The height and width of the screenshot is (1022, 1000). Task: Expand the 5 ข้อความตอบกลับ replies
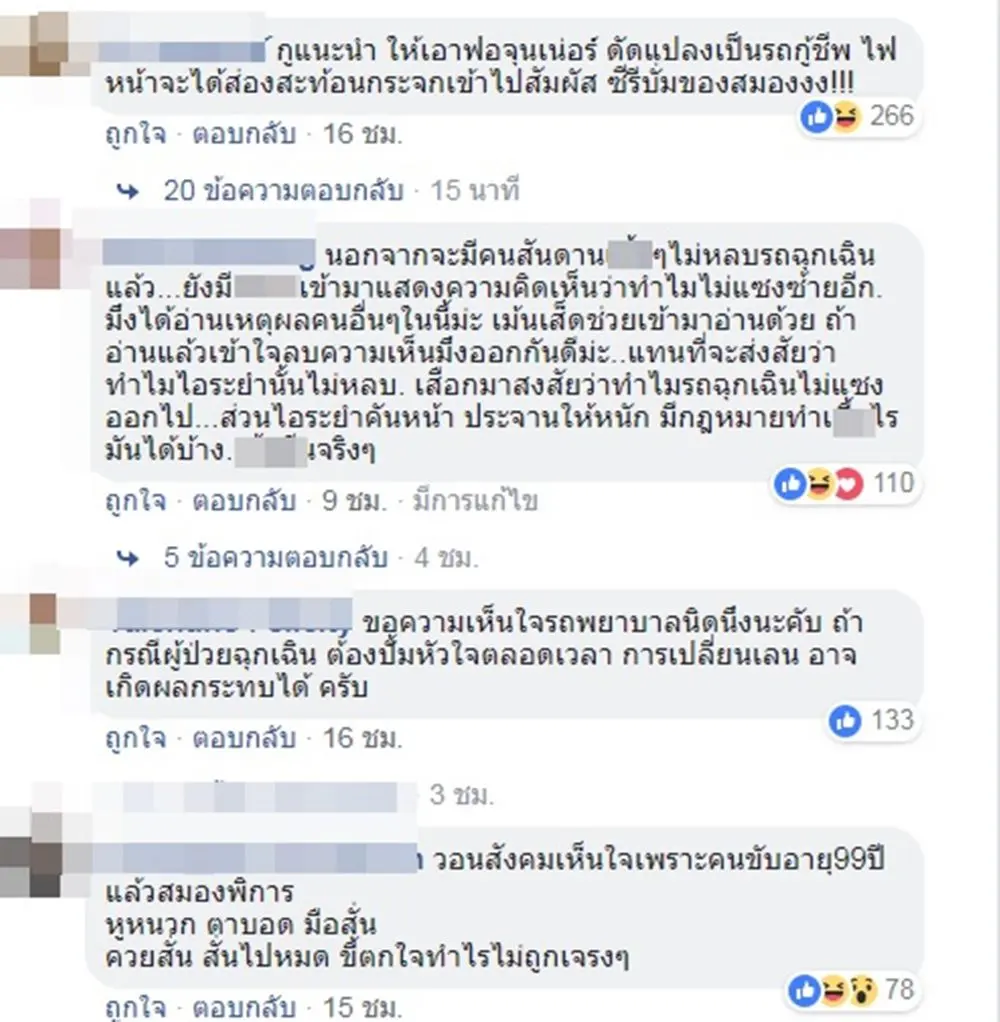click(x=276, y=558)
